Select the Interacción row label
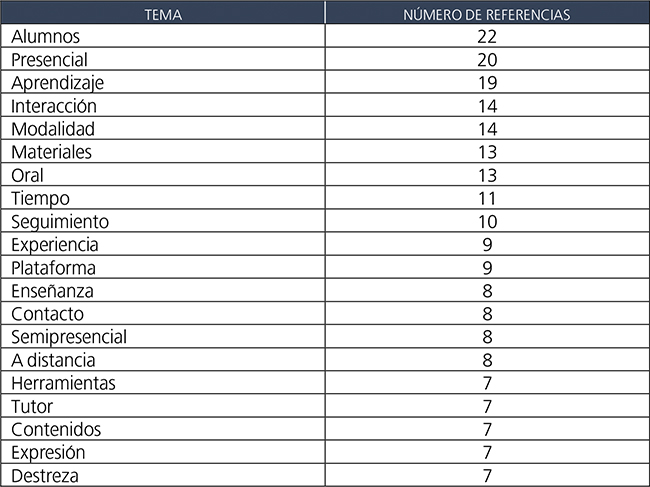Viewport: 650px width, 487px height. tap(54, 106)
